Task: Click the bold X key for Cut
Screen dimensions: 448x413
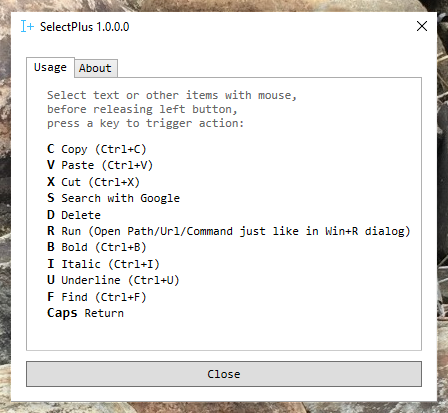Action: point(51,182)
